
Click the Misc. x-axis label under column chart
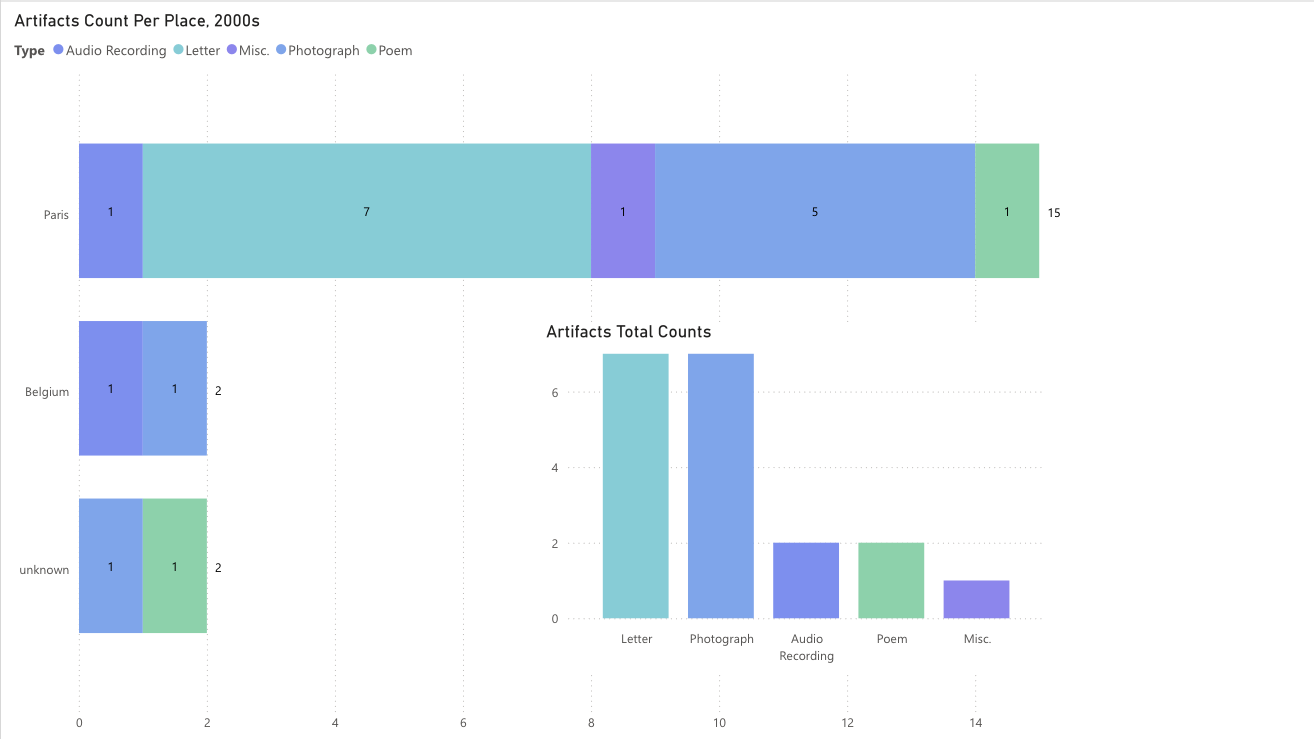tap(977, 639)
